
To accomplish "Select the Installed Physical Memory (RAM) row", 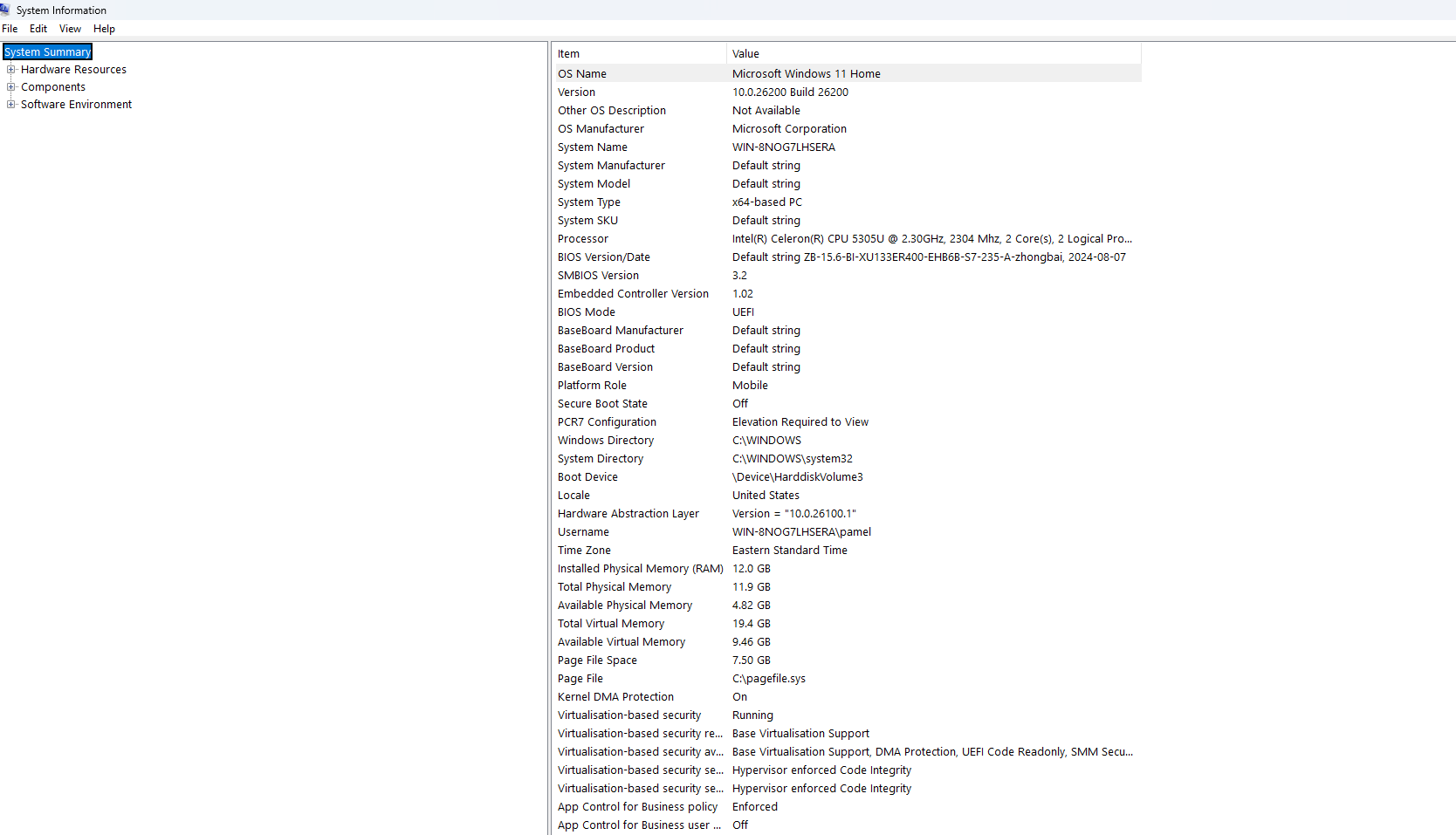I will pos(848,569).
